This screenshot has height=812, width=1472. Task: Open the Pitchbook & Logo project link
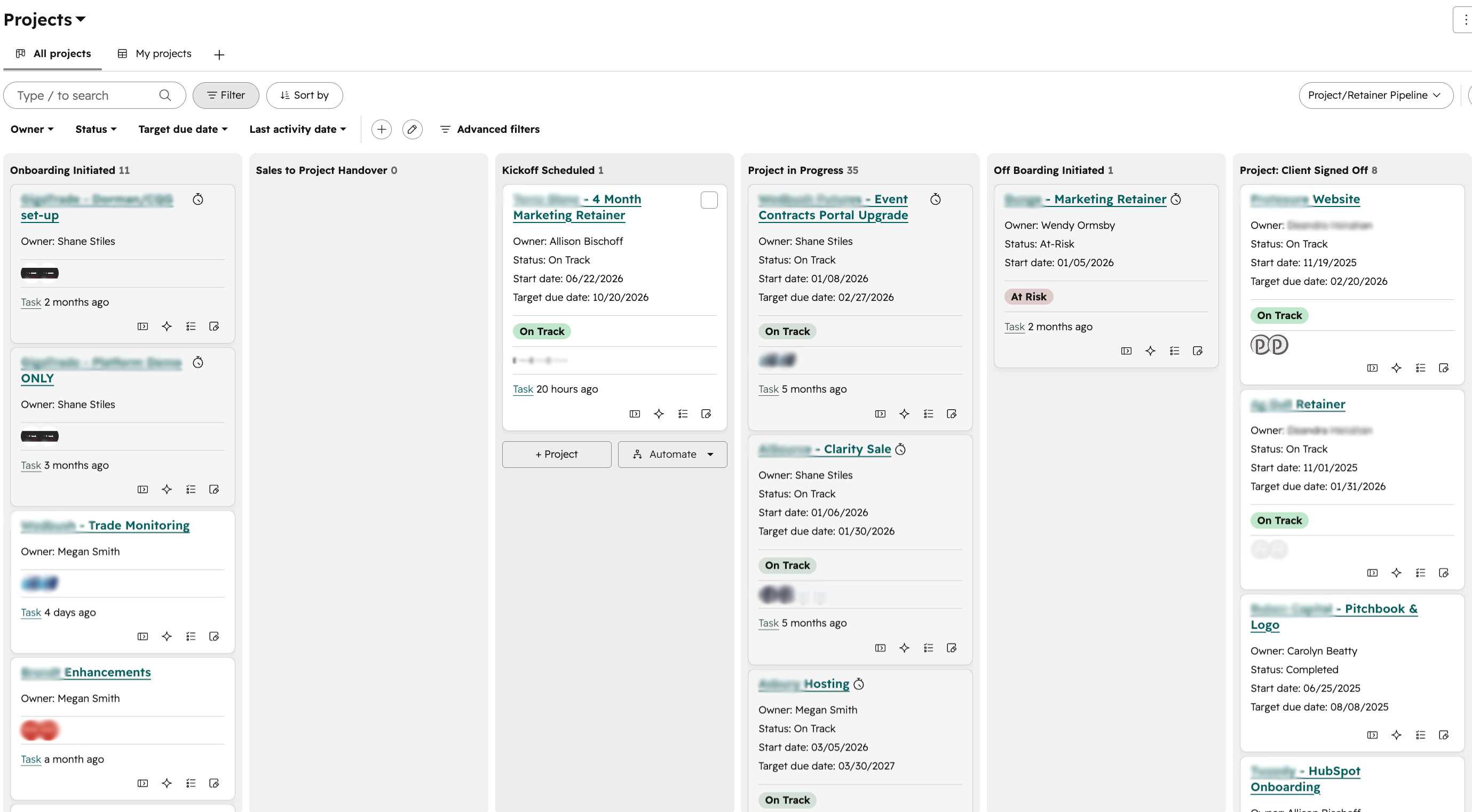click(x=1334, y=617)
